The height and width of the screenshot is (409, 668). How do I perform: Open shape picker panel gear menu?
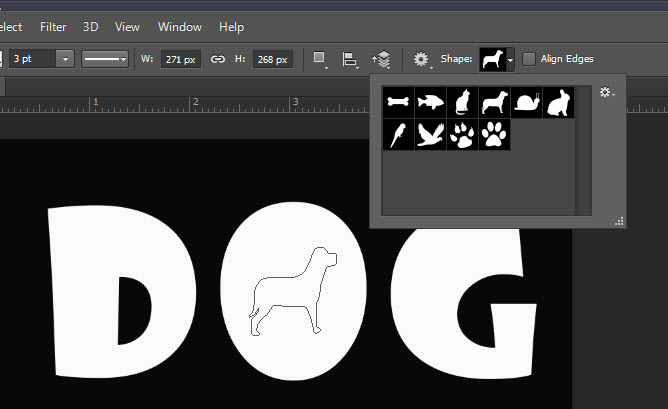[x=607, y=92]
